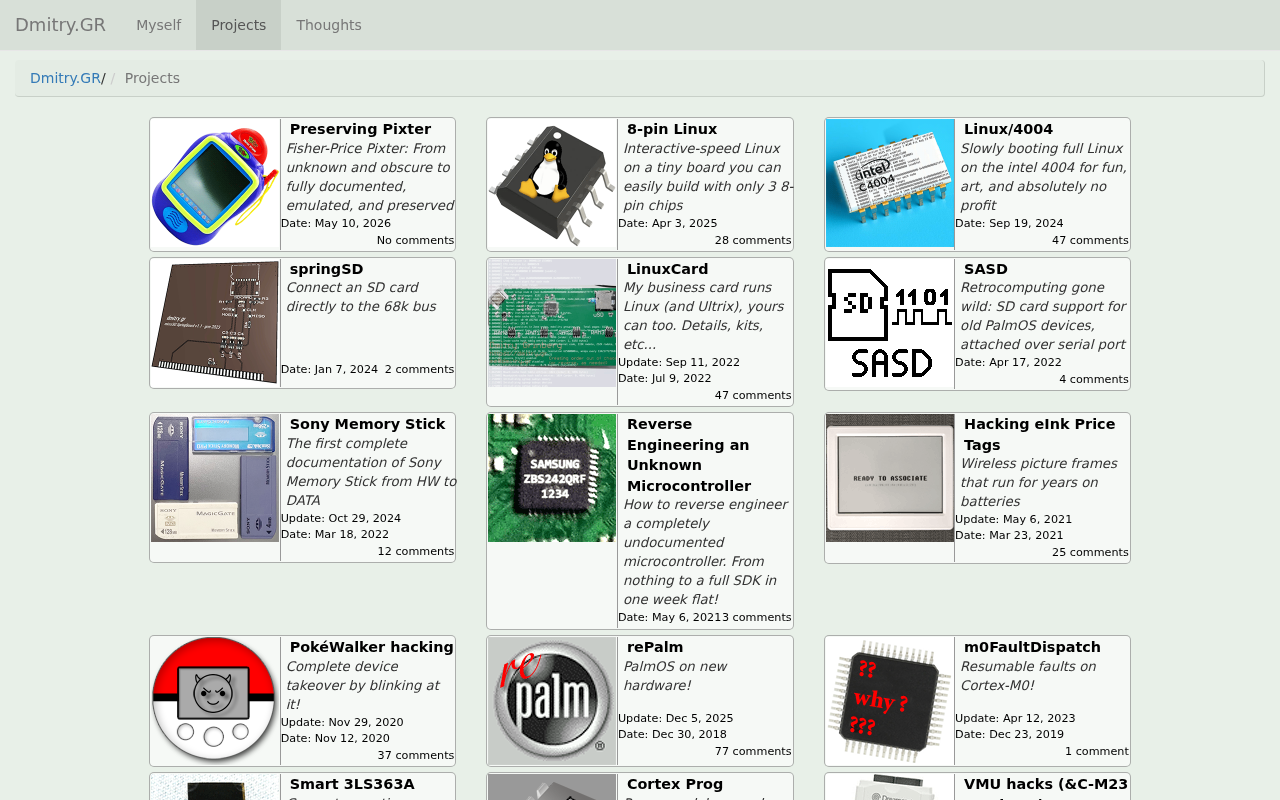The width and height of the screenshot is (1280, 800).
Task: Select the springSD circuit board image
Action: [215, 323]
